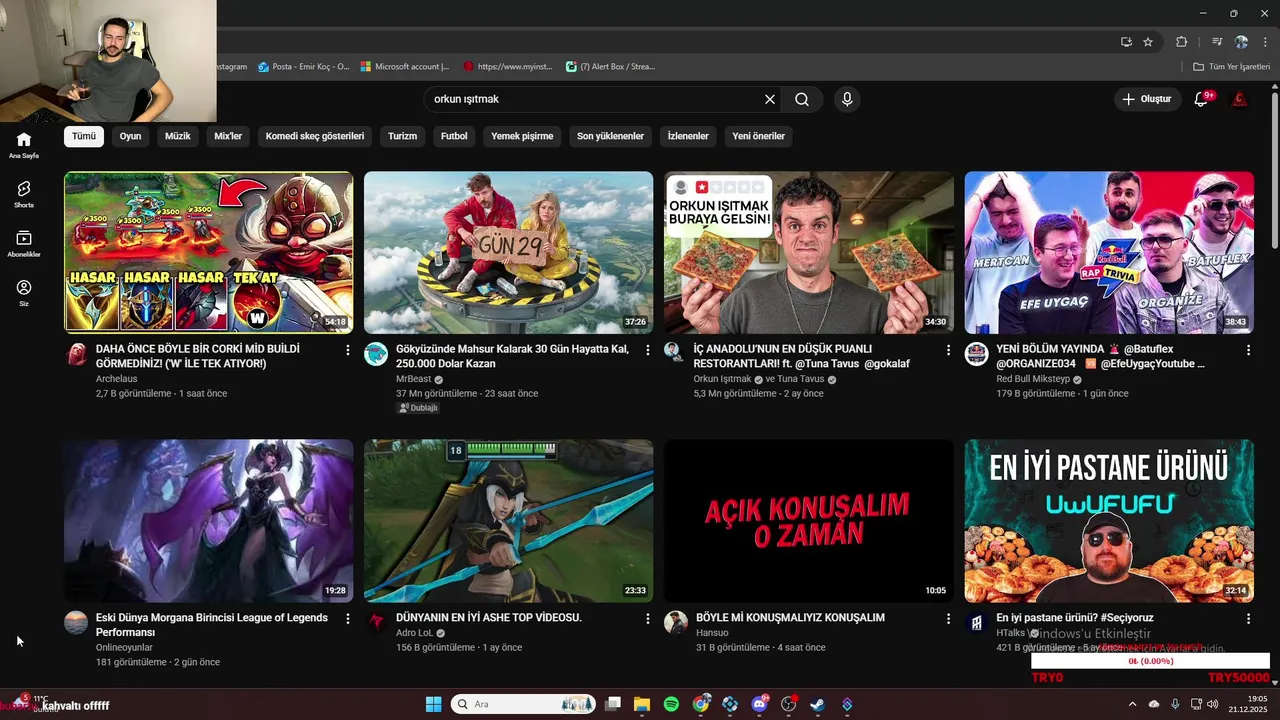1280x720 pixels.
Task: Open Archelaus channel avatar
Action: [x=76, y=354]
